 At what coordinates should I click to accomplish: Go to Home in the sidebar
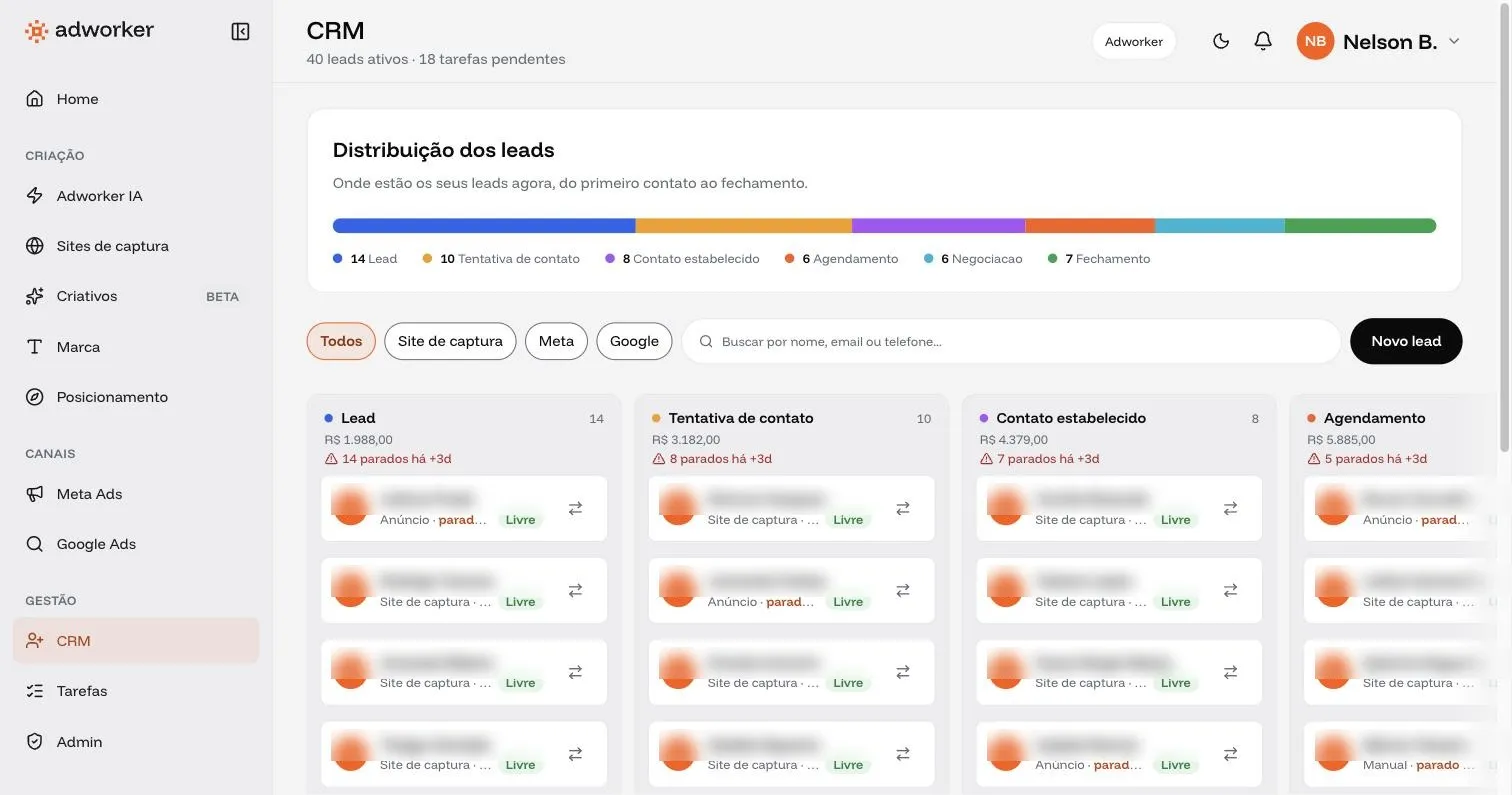(x=136, y=99)
